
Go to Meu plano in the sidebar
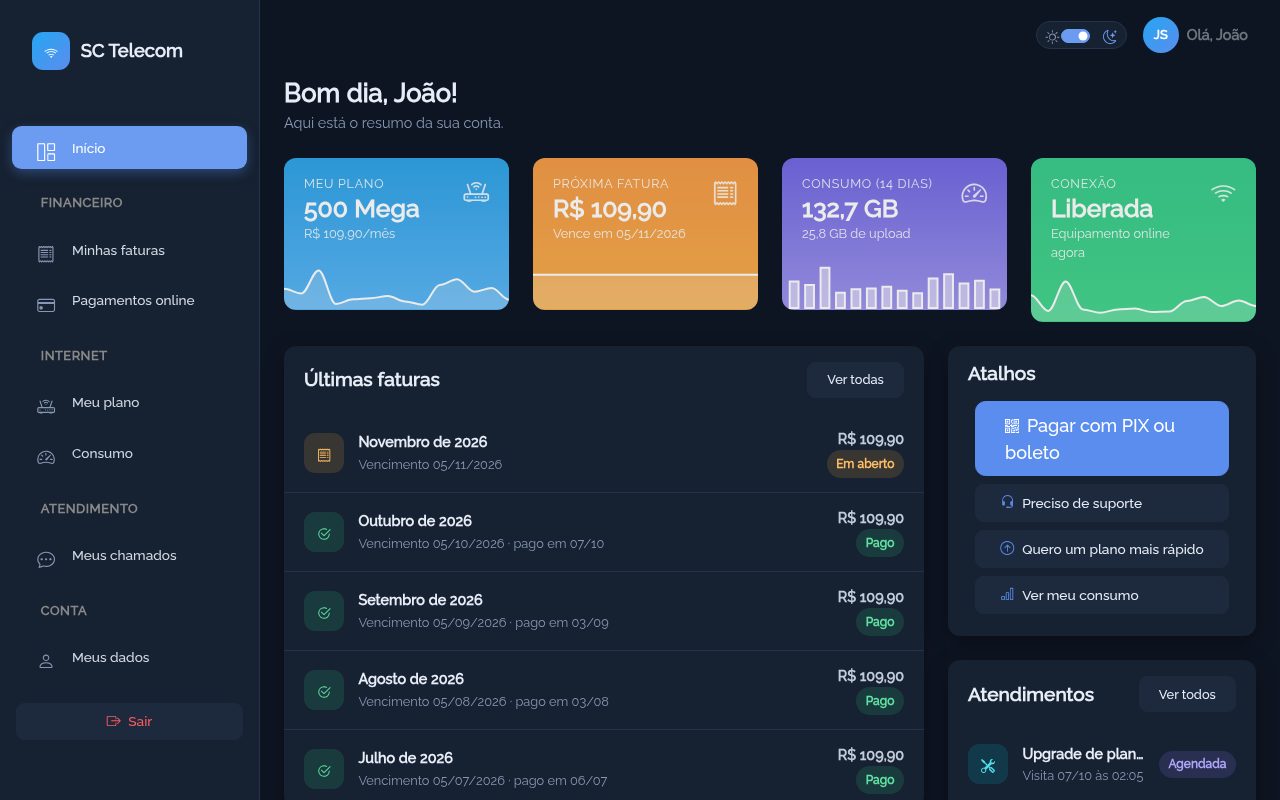[x=129, y=403]
